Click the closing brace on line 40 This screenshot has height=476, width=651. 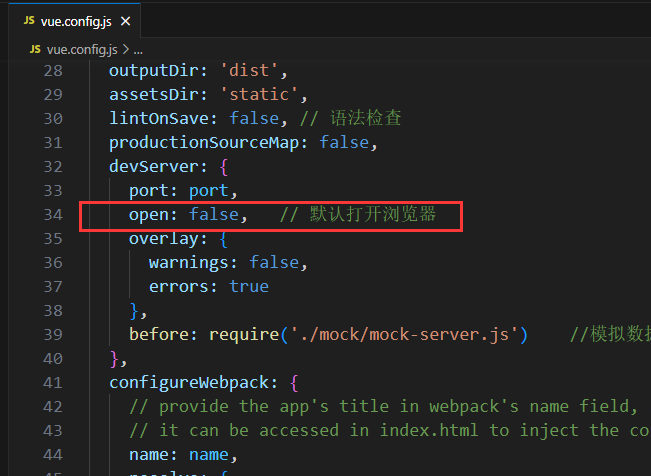pos(114,359)
